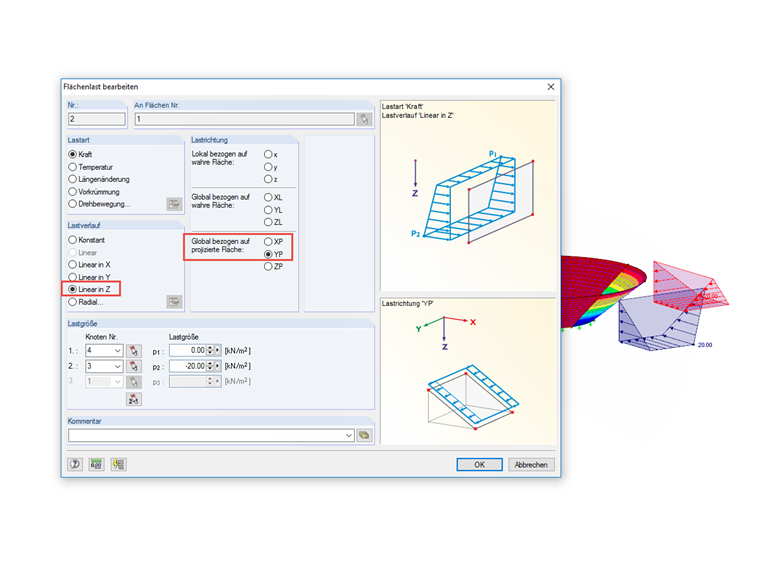Select Temperatur load type
Image resolution: width=760 pixels, height=570 pixels.
73,167
